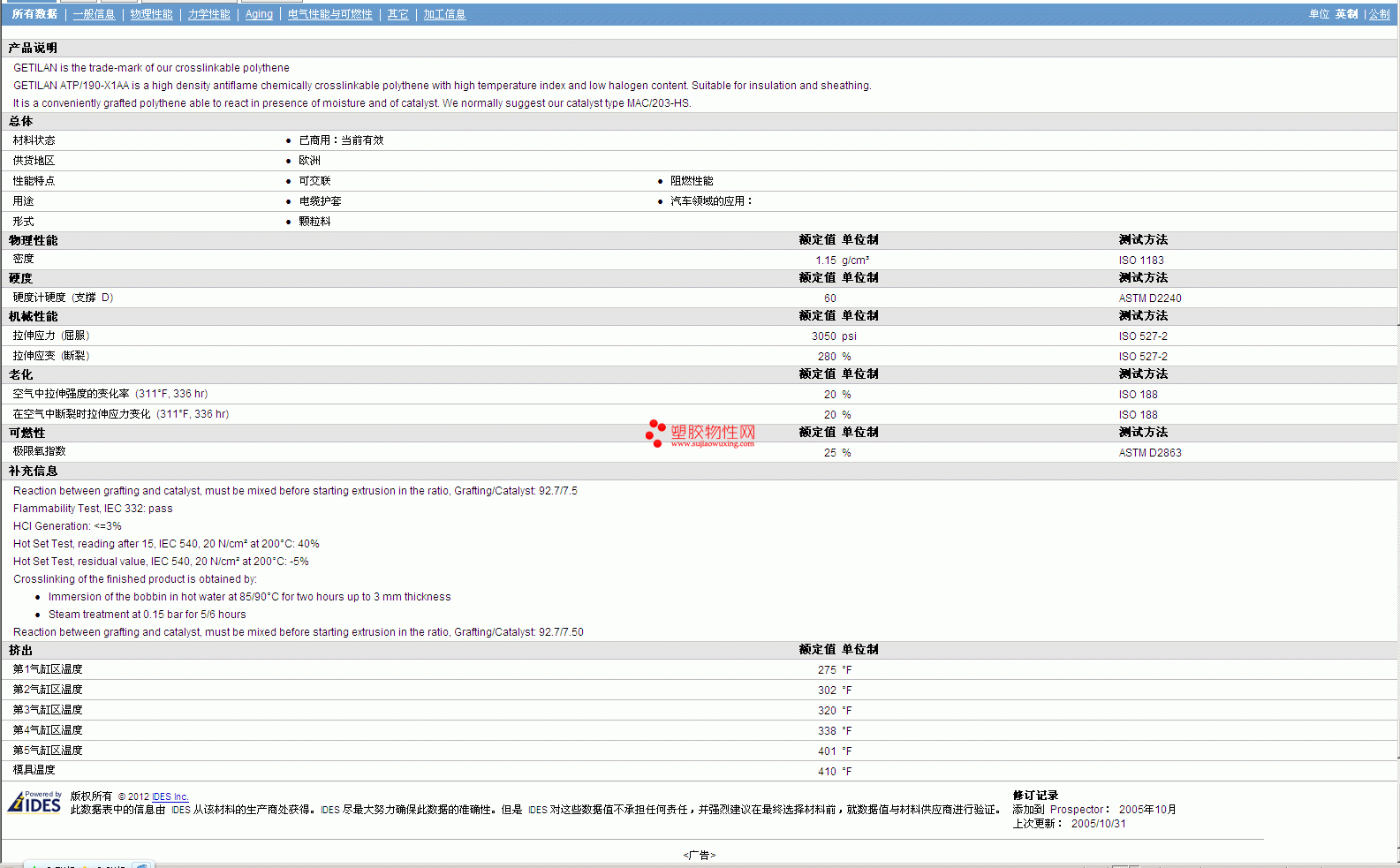Switch to the 其它 tab

point(397,14)
